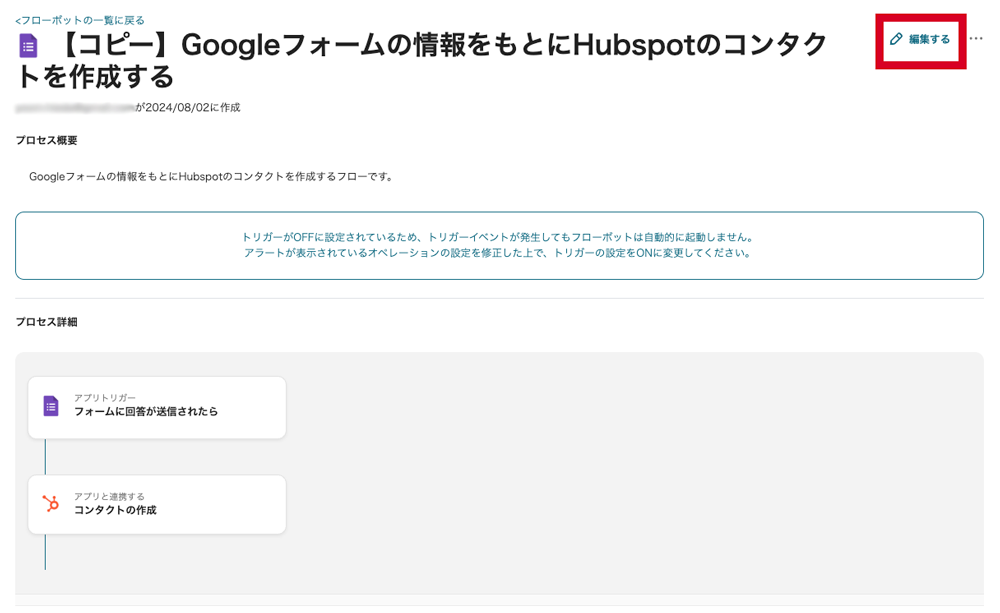Viewport: 1000px width, 613px height.
Task: Click the アプリトリガー label
Action: (105, 398)
